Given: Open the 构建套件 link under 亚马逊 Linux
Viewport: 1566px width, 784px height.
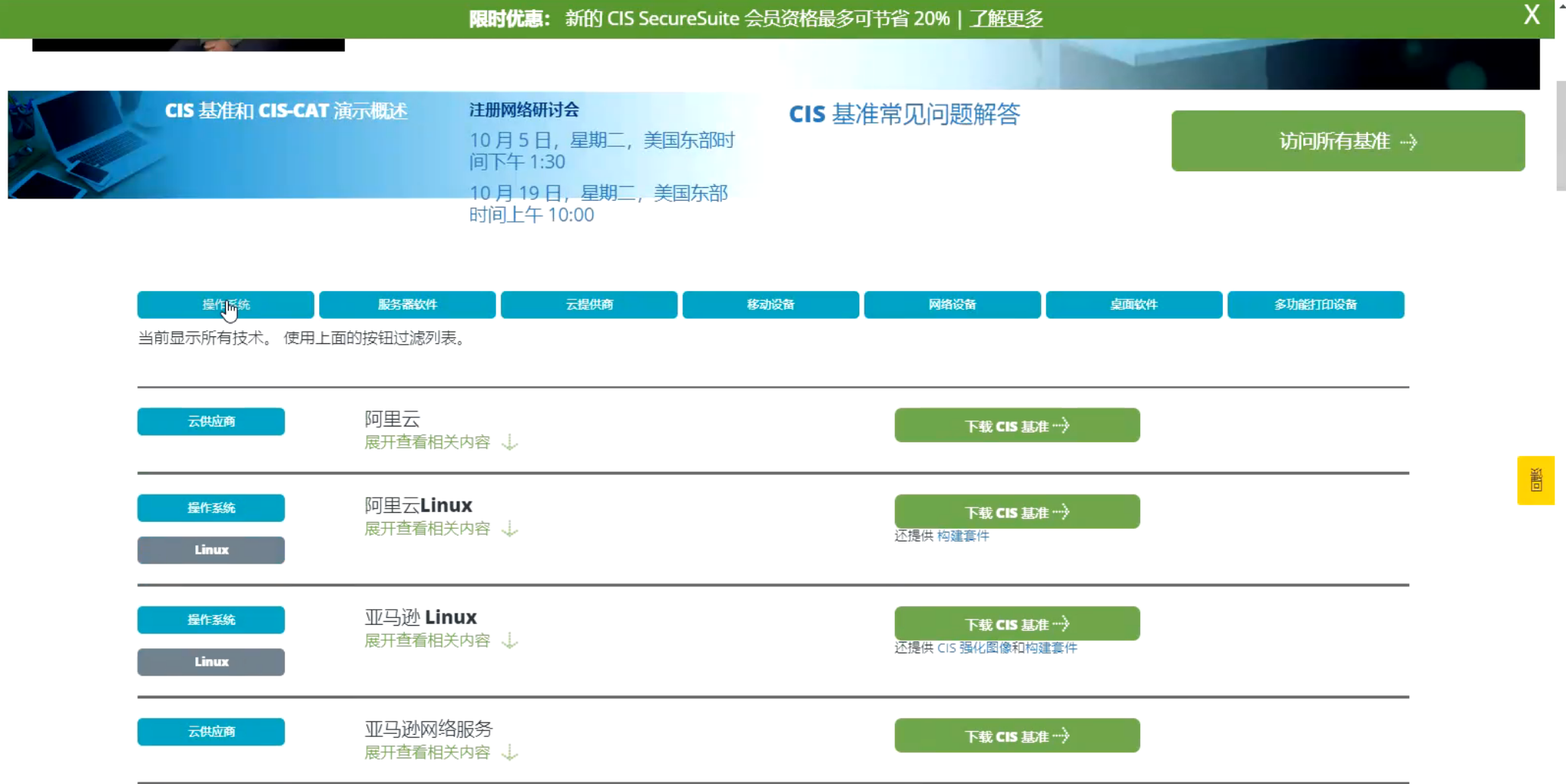Looking at the screenshot, I should (x=1052, y=648).
